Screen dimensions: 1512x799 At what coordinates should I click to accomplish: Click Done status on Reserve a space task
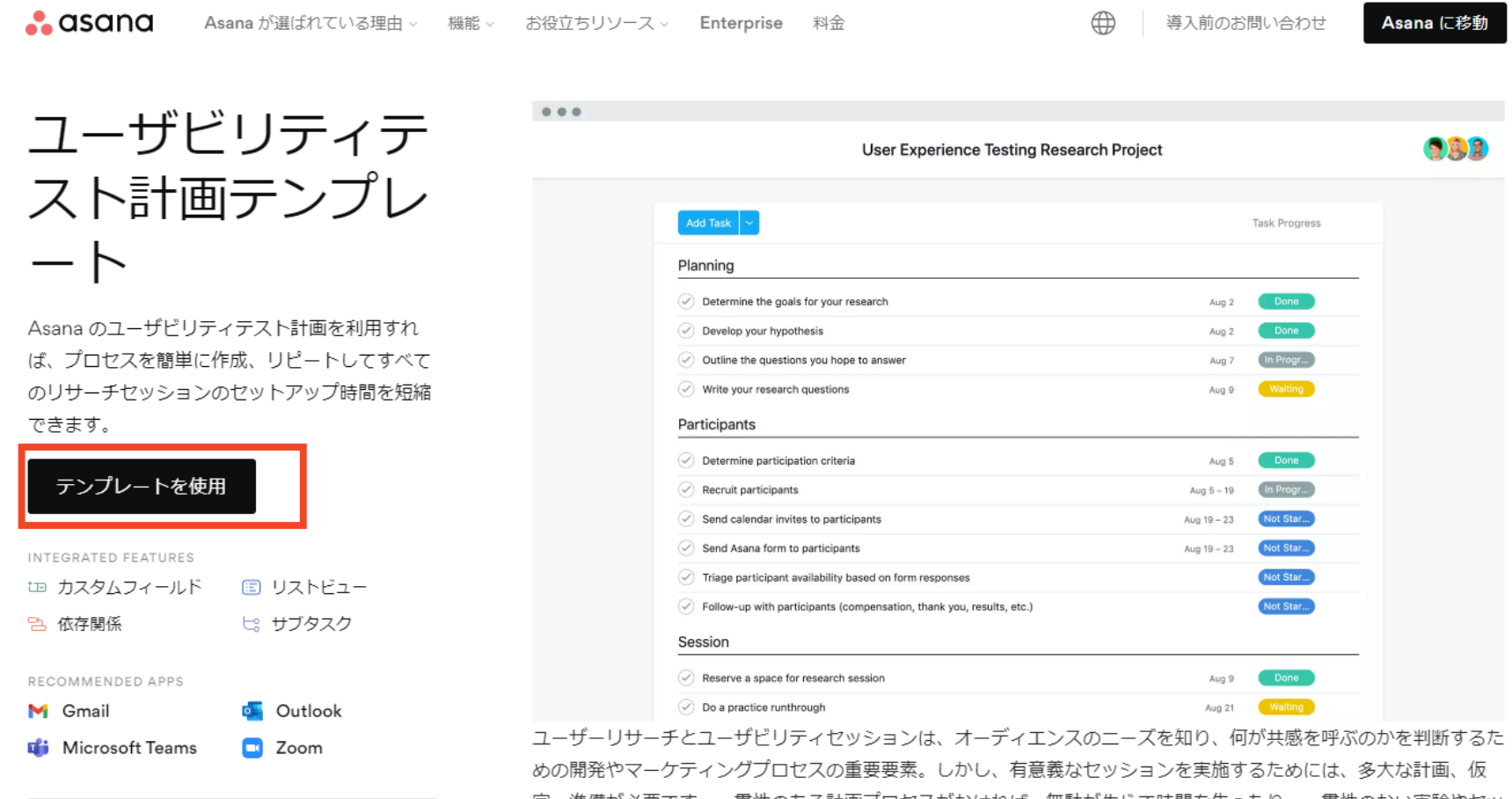pyautogui.click(x=1286, y=678)
